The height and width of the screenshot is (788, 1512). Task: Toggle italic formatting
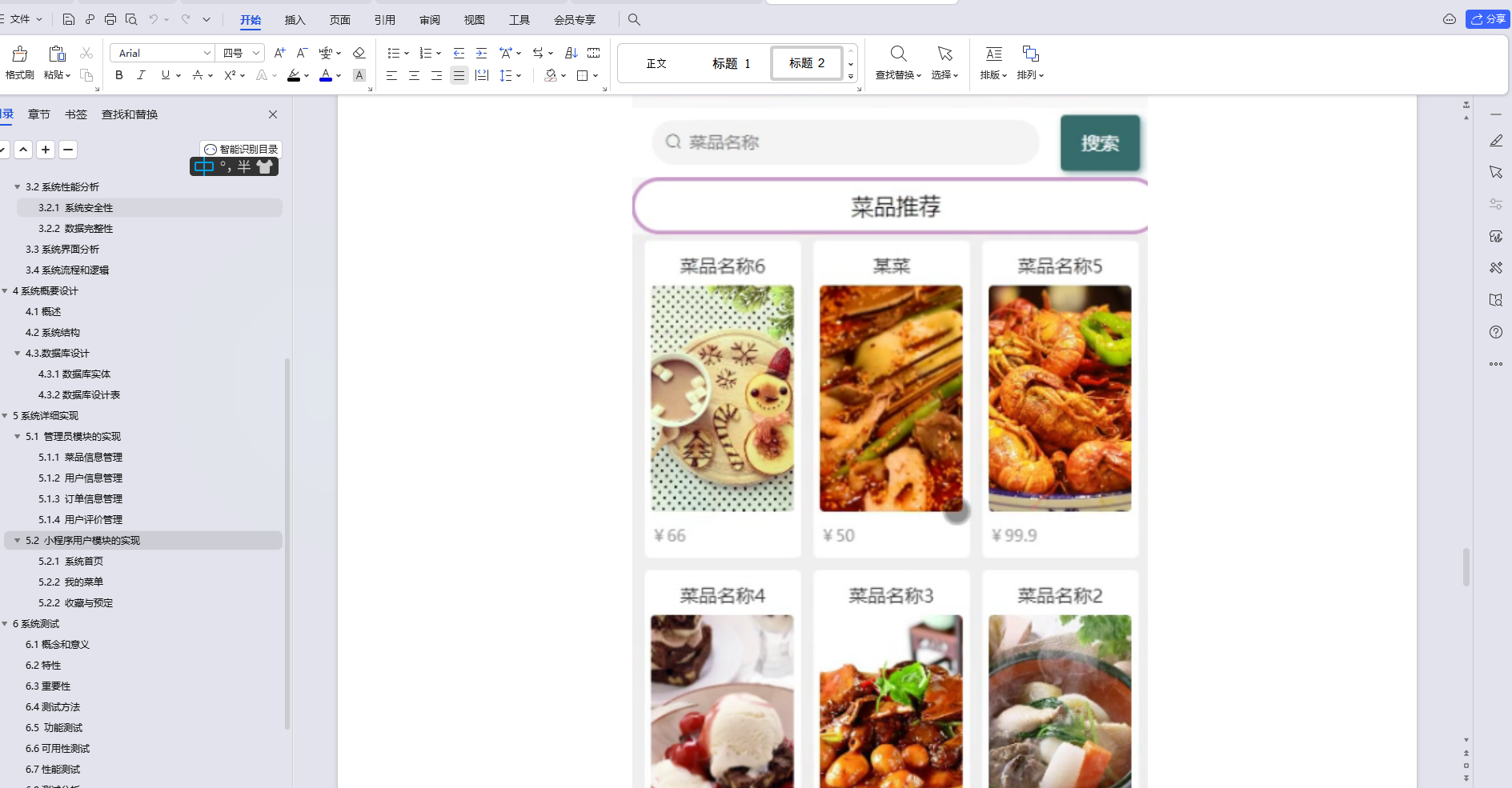141,75
